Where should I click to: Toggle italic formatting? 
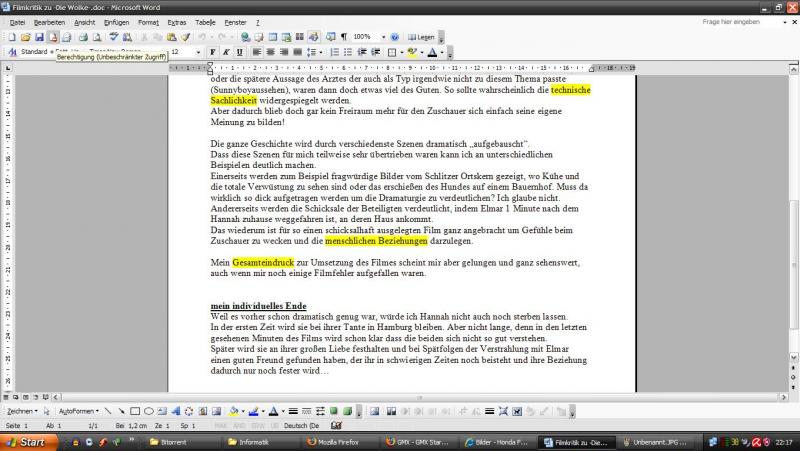pyautogui.click(x=225, y=52)
